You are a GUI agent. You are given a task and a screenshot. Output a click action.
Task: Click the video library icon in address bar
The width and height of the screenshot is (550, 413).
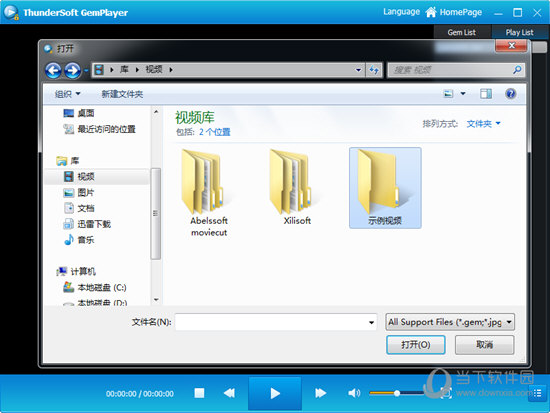(x=99, y=69)
